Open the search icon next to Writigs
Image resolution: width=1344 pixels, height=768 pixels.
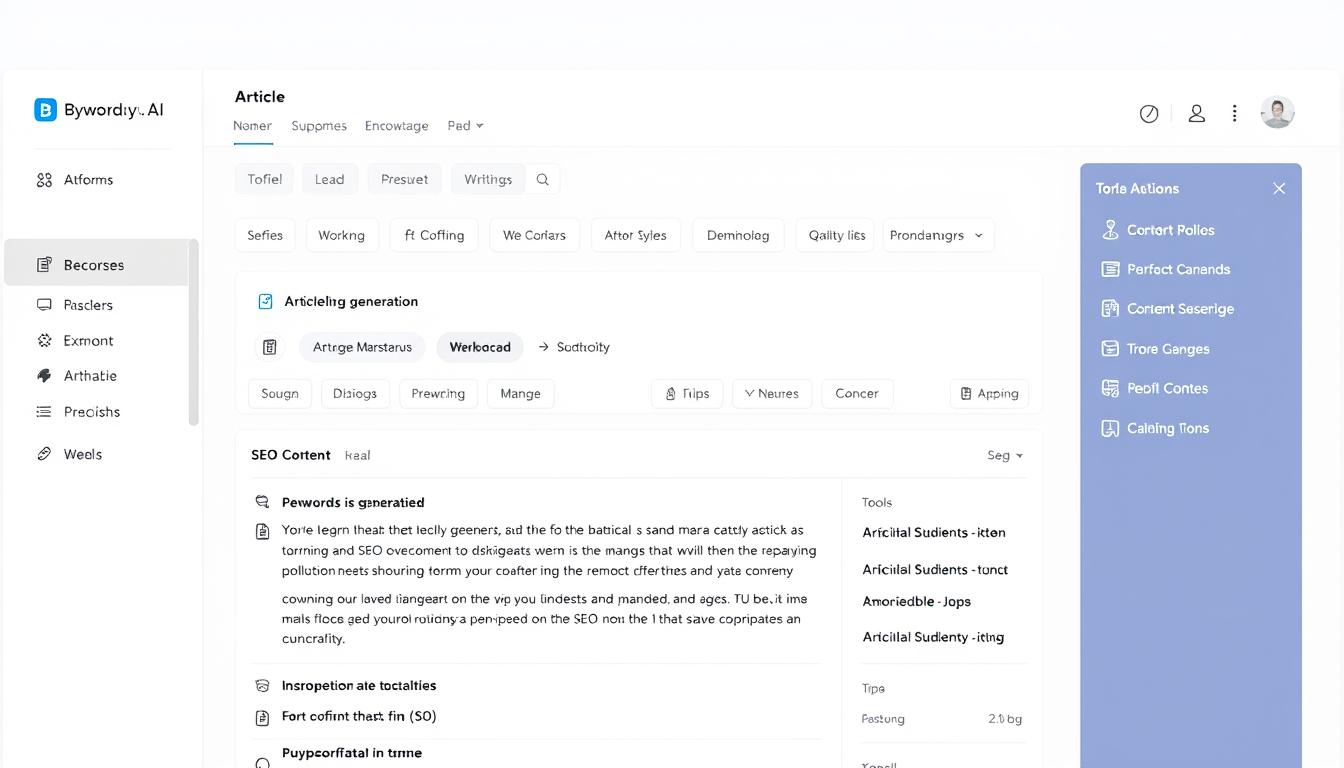point(542,179)
